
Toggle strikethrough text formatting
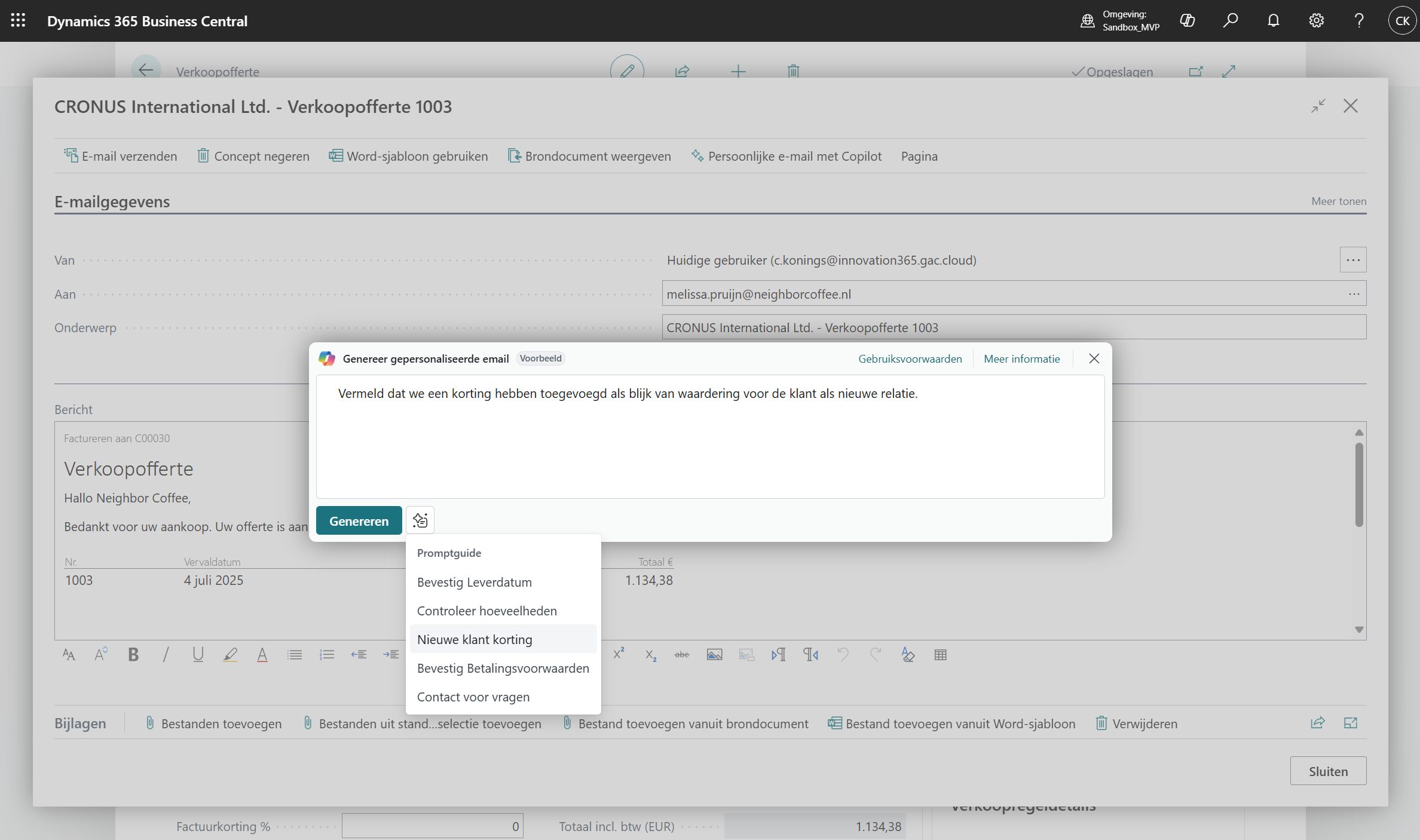(682, 655)
